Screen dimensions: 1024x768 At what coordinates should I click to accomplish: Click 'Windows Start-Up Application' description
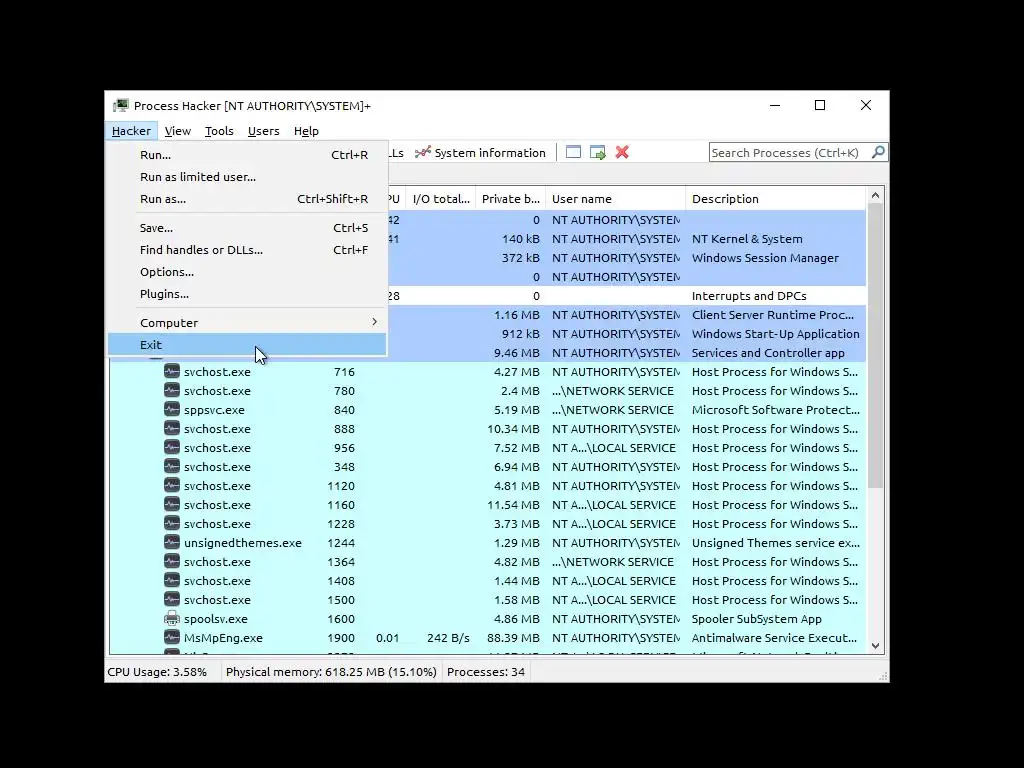click(776, 334)
